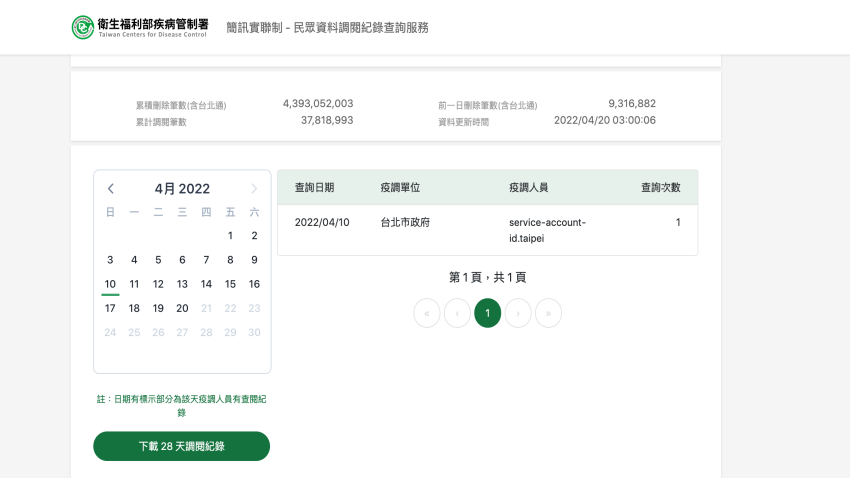Select April 6 on the calendar
This screenshot has height=478, width=850.
[x=182, y=260]
